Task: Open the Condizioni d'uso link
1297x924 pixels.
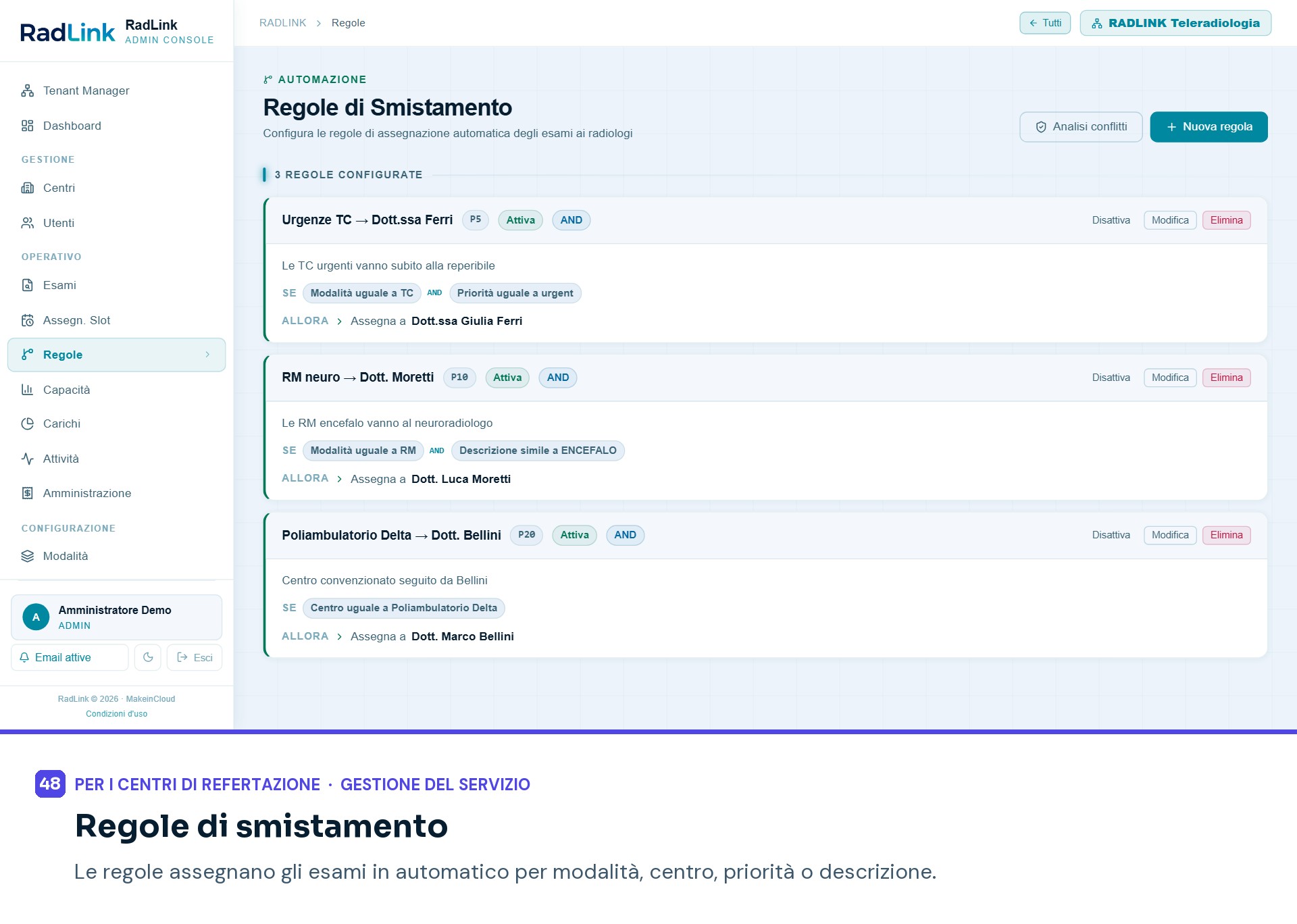Action: [116, 714]
